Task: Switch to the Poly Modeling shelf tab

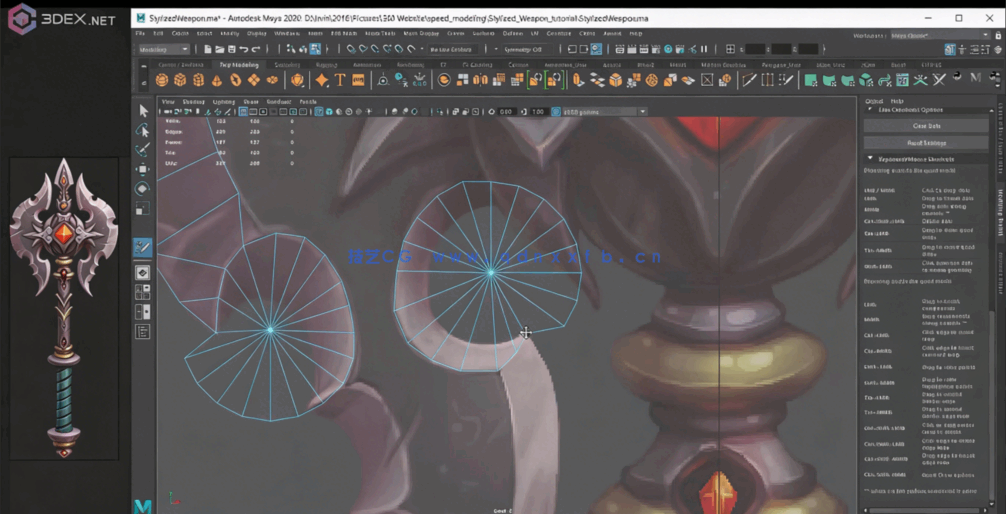Action: coord(238,65)
